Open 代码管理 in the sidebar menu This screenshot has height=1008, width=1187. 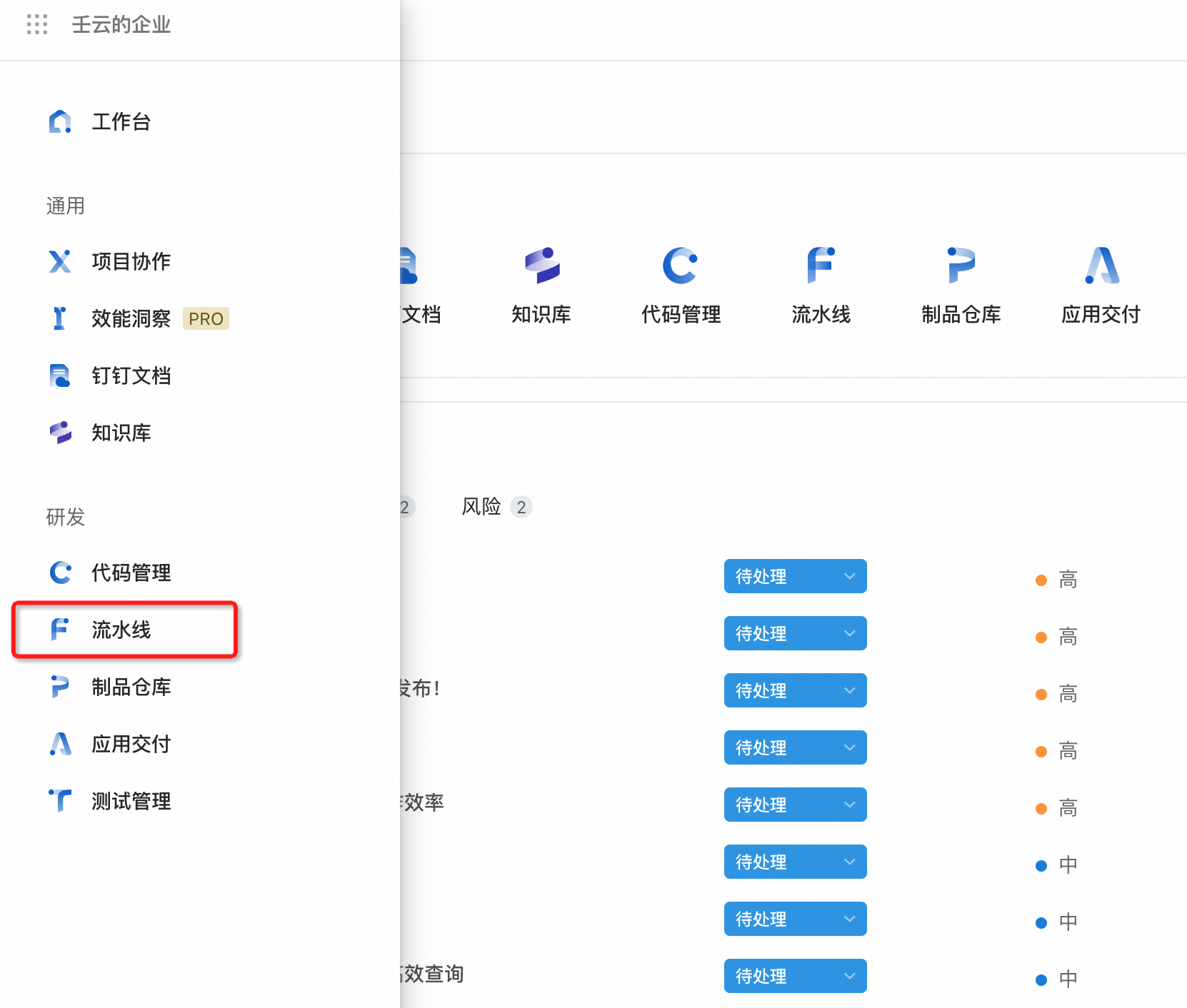click(x=130, y=573)
